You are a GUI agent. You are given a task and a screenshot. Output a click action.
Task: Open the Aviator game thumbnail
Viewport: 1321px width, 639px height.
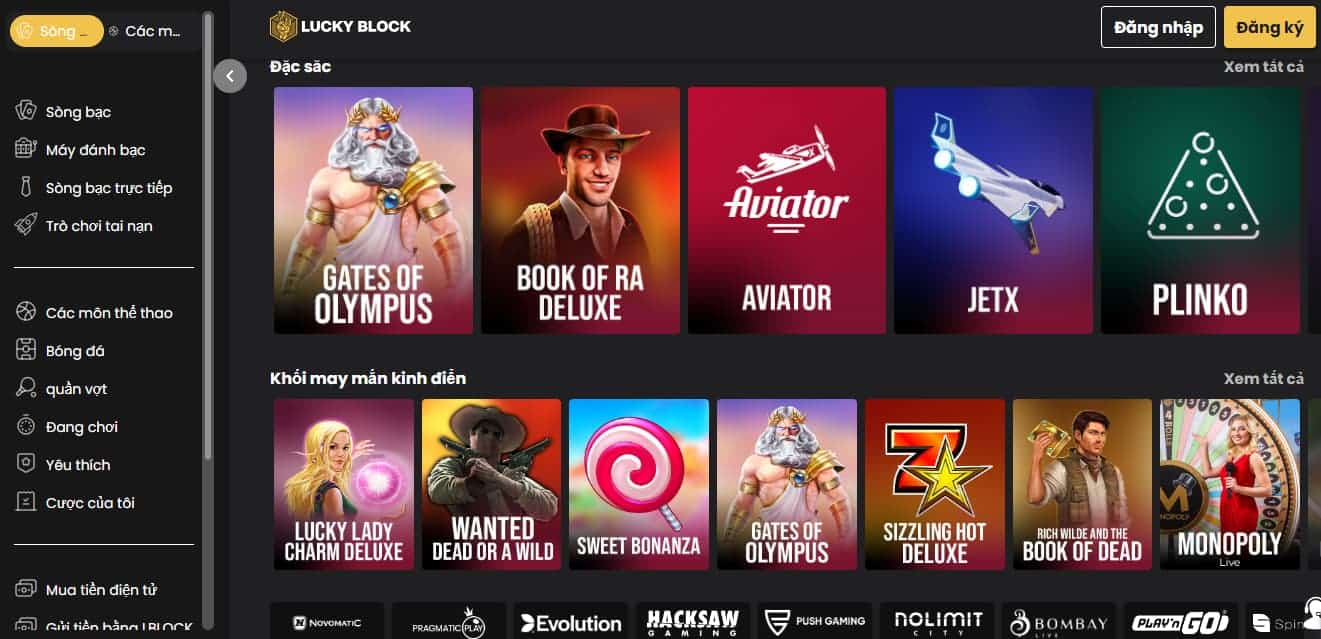[x=786, y=210]
